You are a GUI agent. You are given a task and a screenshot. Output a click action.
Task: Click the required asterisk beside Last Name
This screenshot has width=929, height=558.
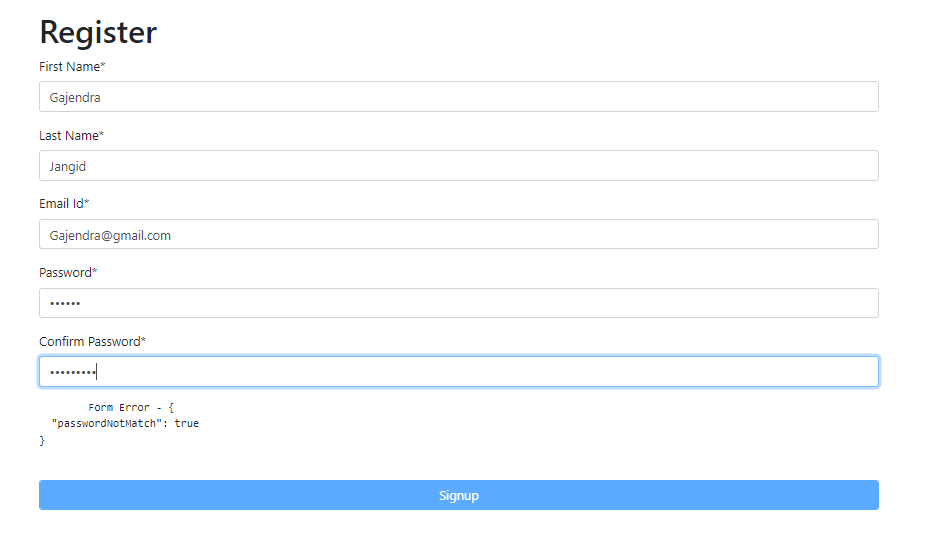click(101, 135)
